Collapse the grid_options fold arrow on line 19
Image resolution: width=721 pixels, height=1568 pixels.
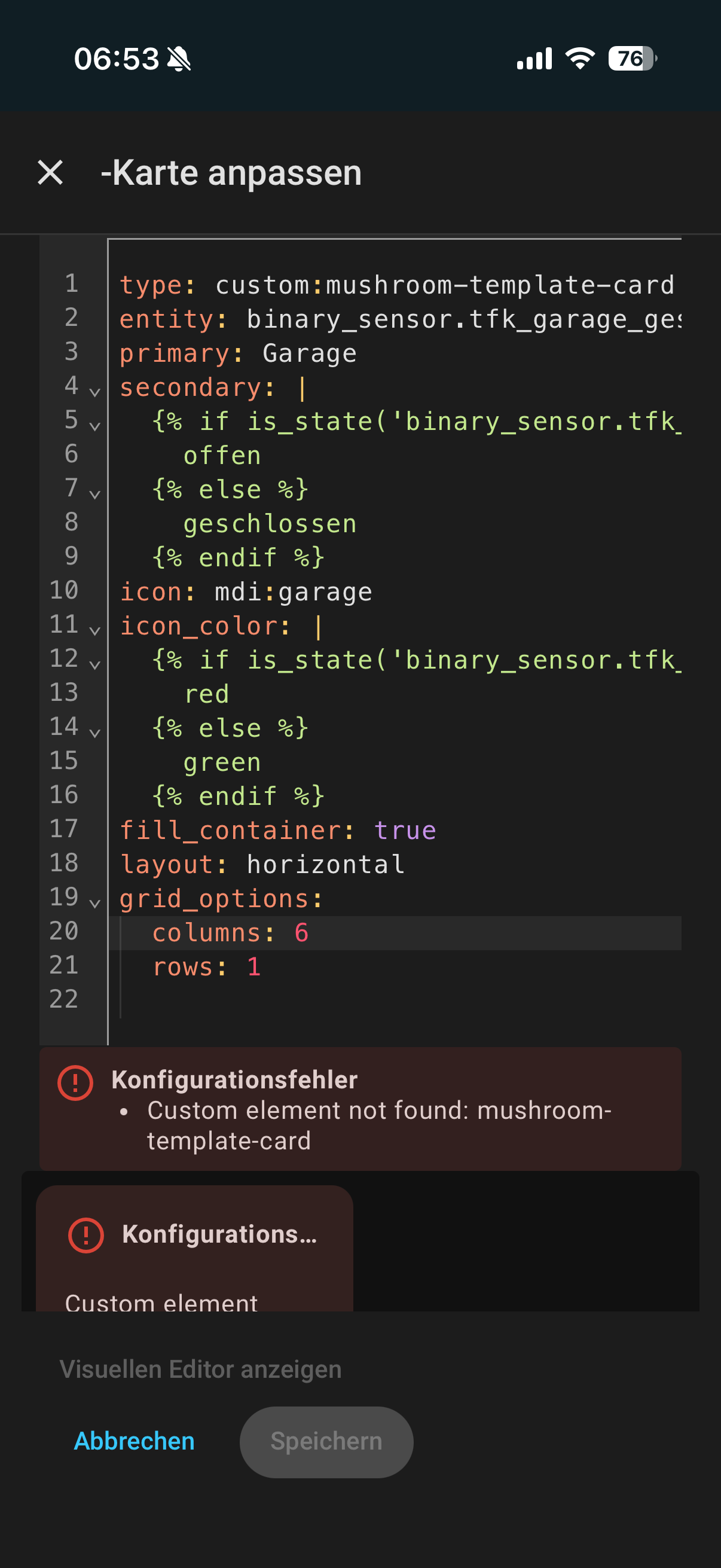94,902
